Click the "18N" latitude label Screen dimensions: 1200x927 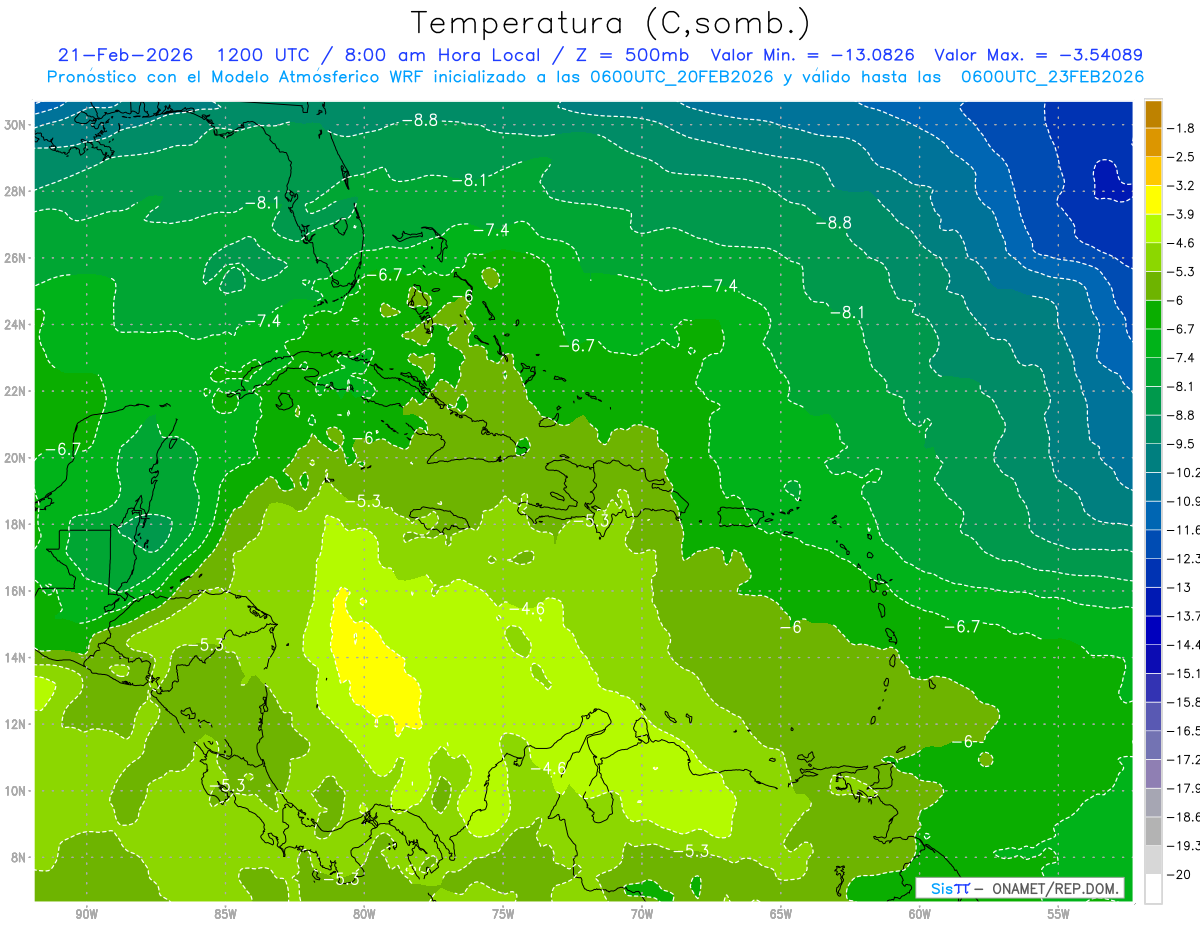click(x=17, y=524)
